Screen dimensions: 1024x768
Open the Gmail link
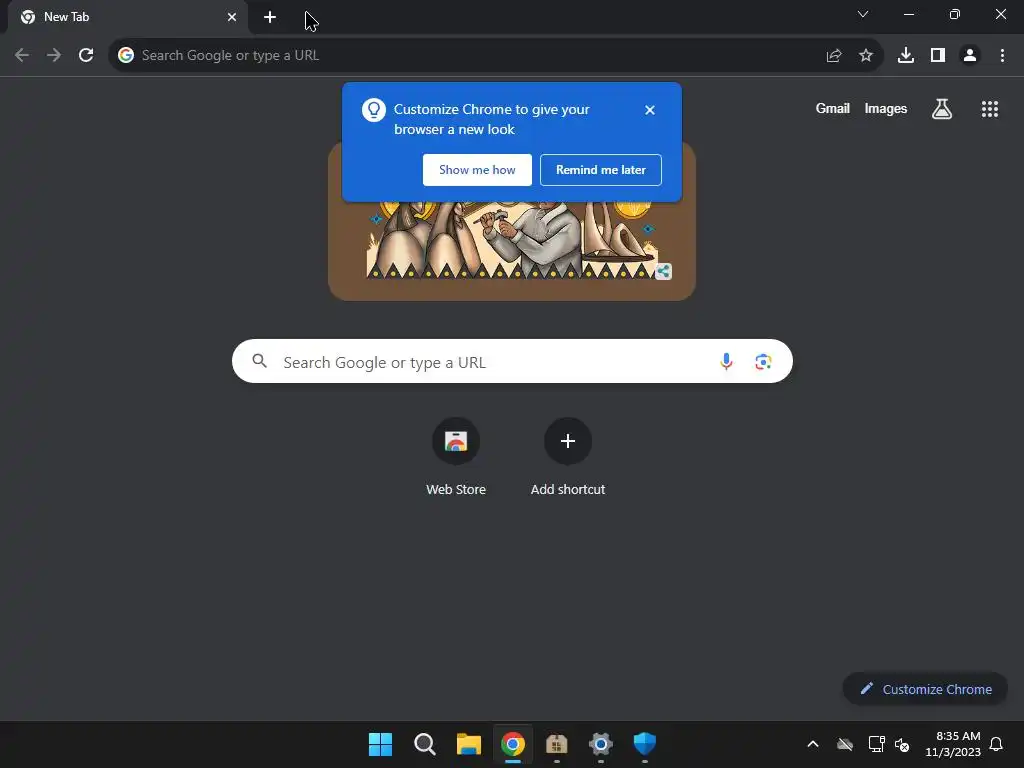(x=833, y=109)
